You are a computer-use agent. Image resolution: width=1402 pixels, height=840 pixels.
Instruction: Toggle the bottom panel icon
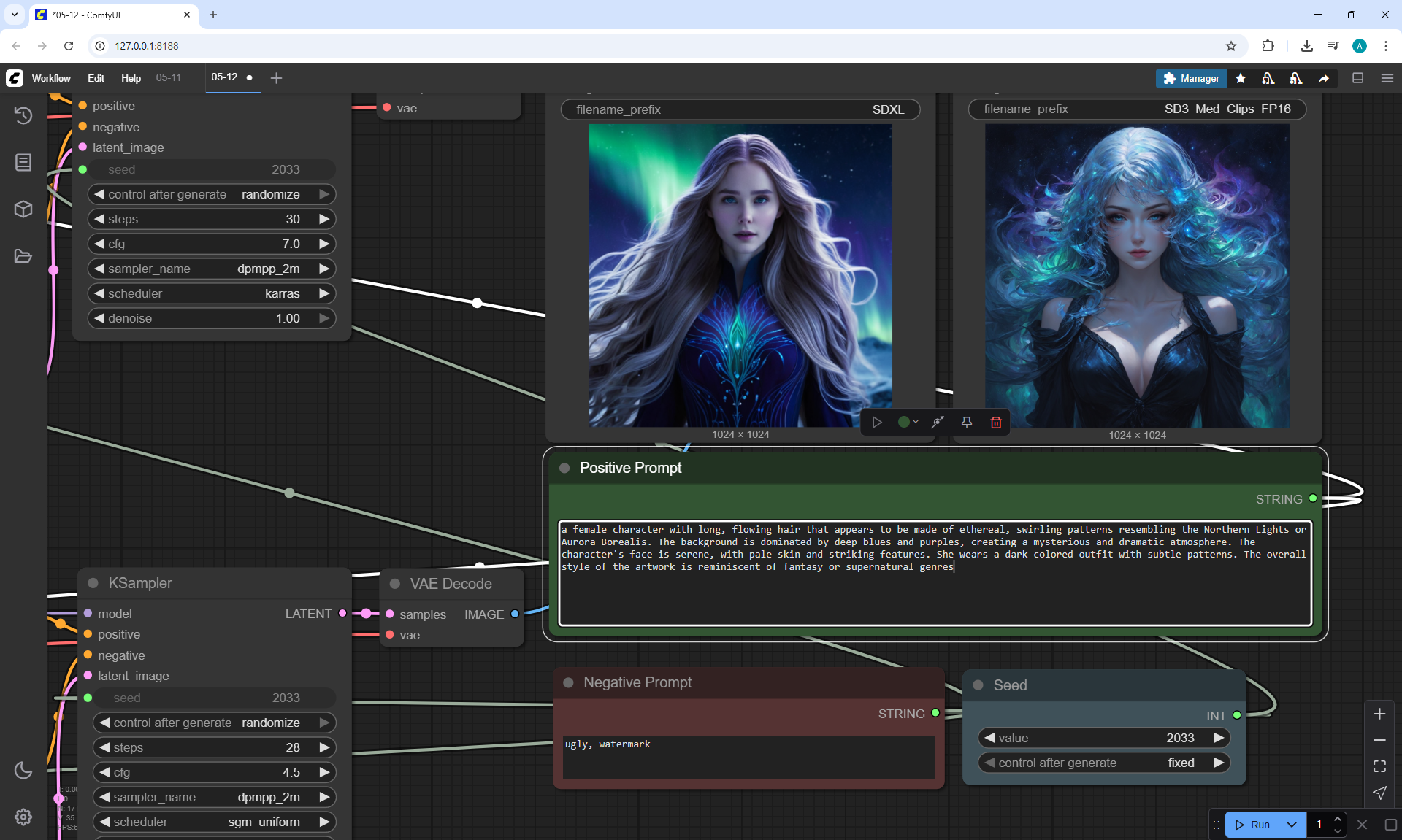tap(1357, 78)
